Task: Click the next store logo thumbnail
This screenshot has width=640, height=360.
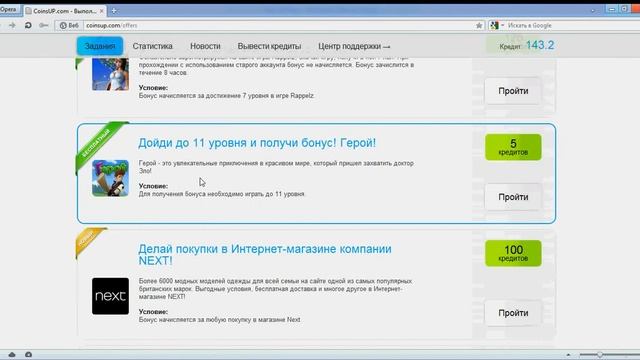Action: click(x=110, y=296)
